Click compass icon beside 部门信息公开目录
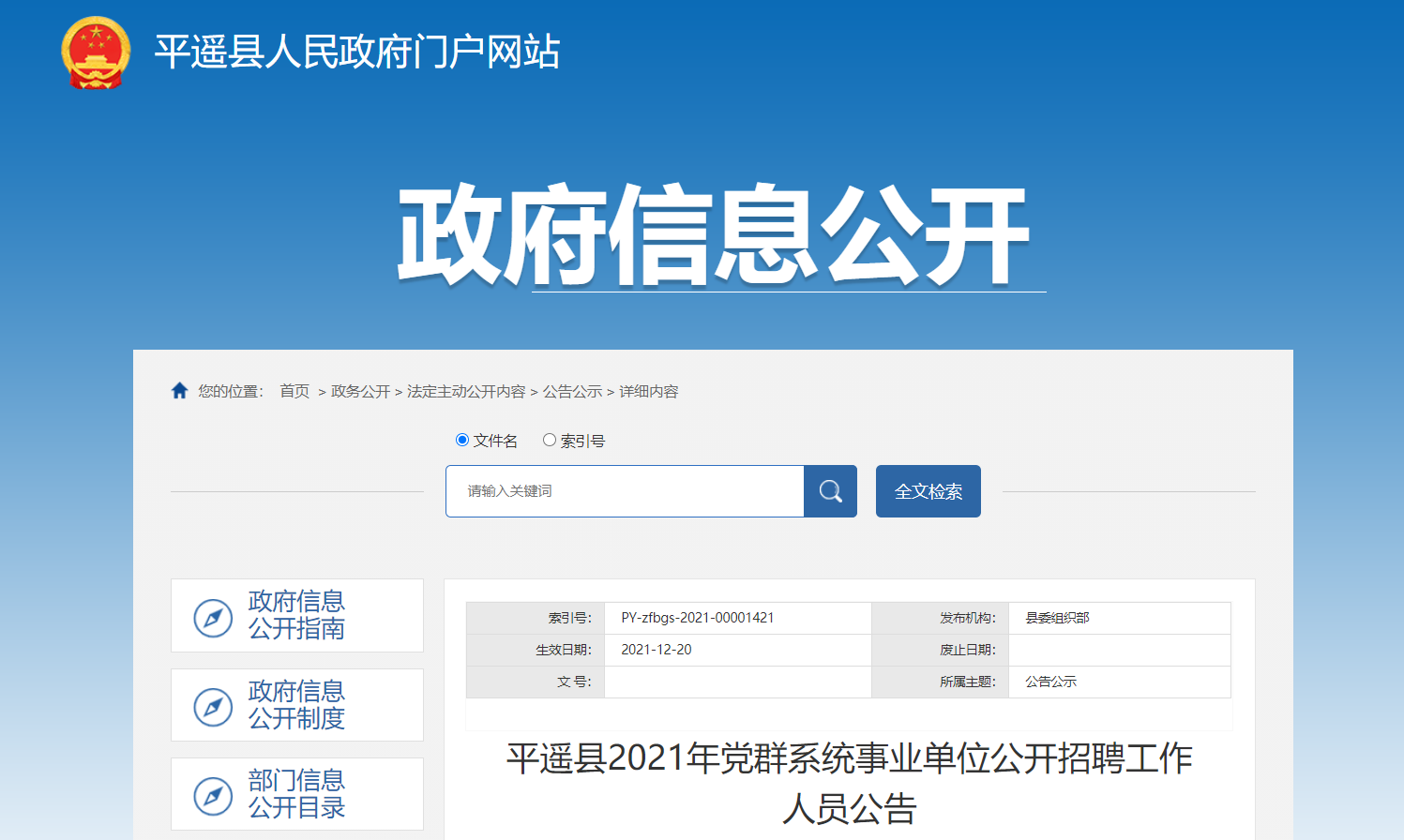This screenshot has width=1404, height=840. 213,796
